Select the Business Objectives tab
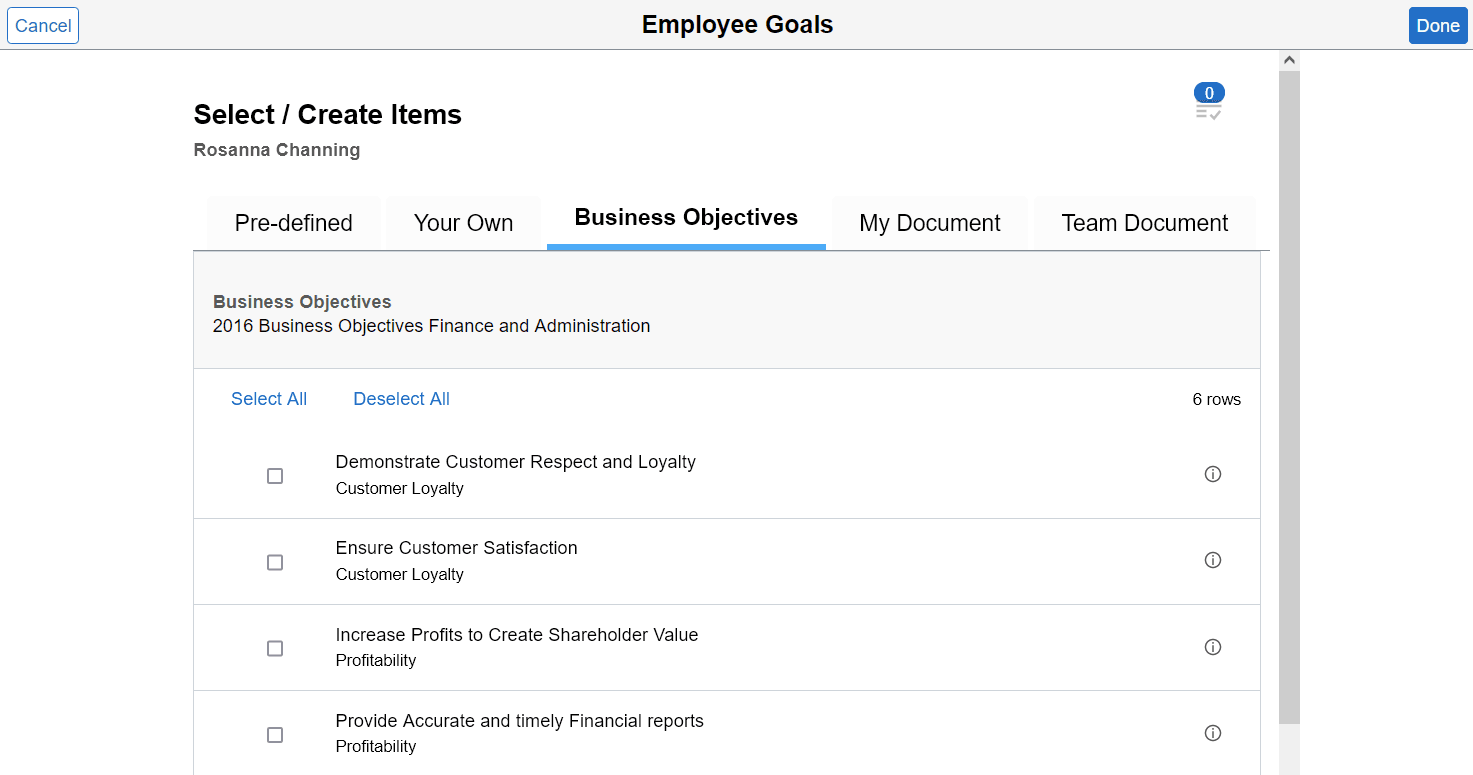The height and width of the screenshot is (775, 1473). tap(685, 217)
